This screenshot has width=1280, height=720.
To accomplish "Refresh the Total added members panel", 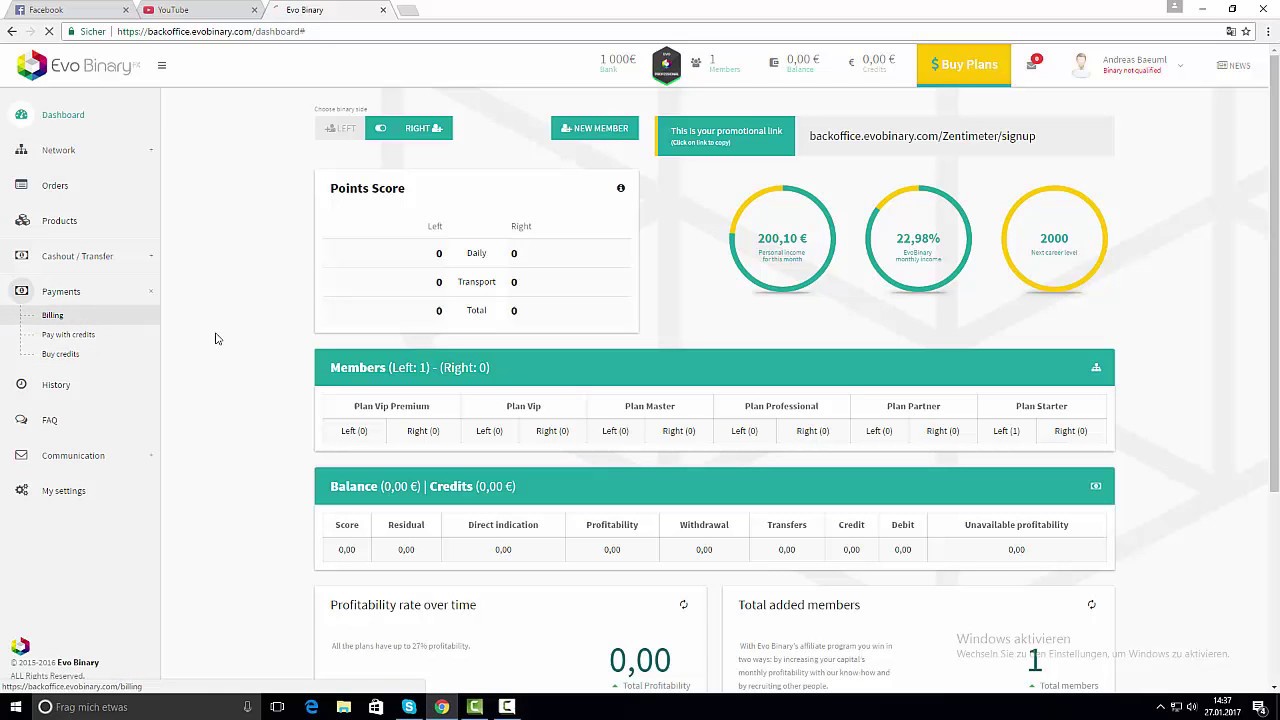I will tap(1092, 605).
